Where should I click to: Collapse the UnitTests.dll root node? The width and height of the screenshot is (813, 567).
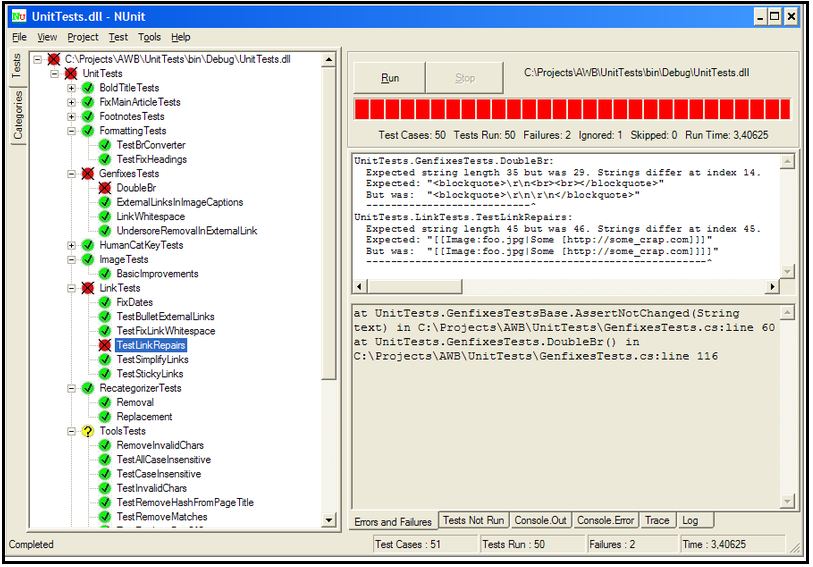click(37, 60)
